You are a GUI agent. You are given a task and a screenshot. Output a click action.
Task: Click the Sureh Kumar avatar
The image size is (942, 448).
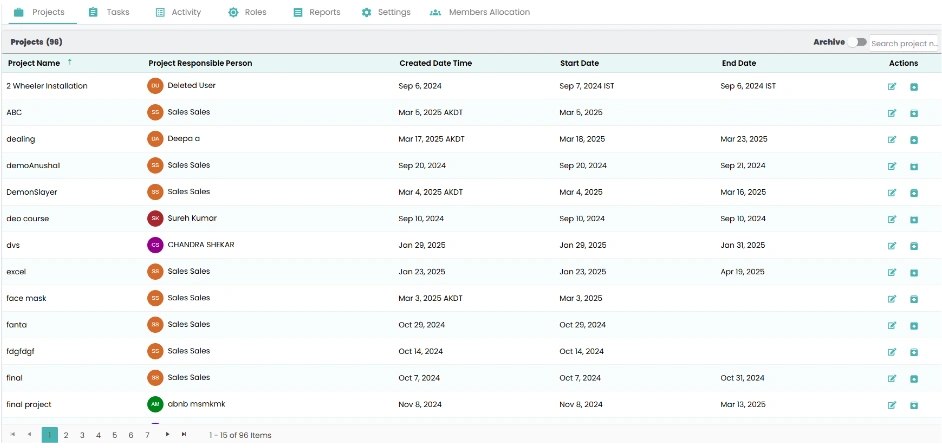pos(155,219)
